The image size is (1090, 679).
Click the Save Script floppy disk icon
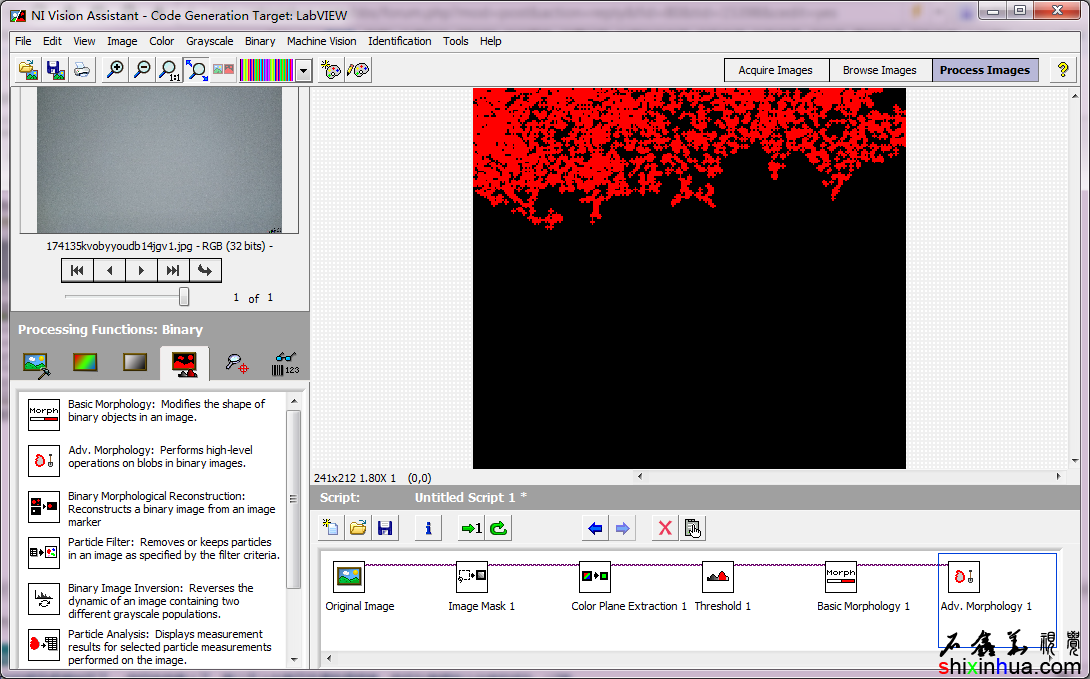click(x=385, y=528)
